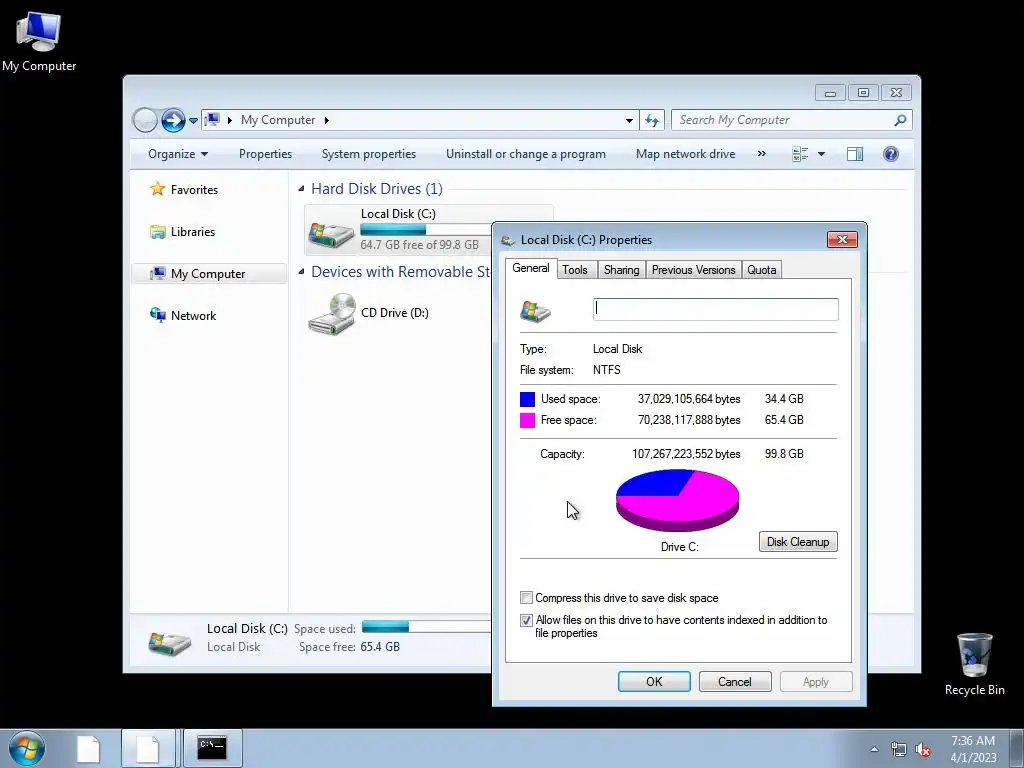Select the CD Drive (D:) icon
The width and height of the screenshot is (1024, 768).
(332, 314)
